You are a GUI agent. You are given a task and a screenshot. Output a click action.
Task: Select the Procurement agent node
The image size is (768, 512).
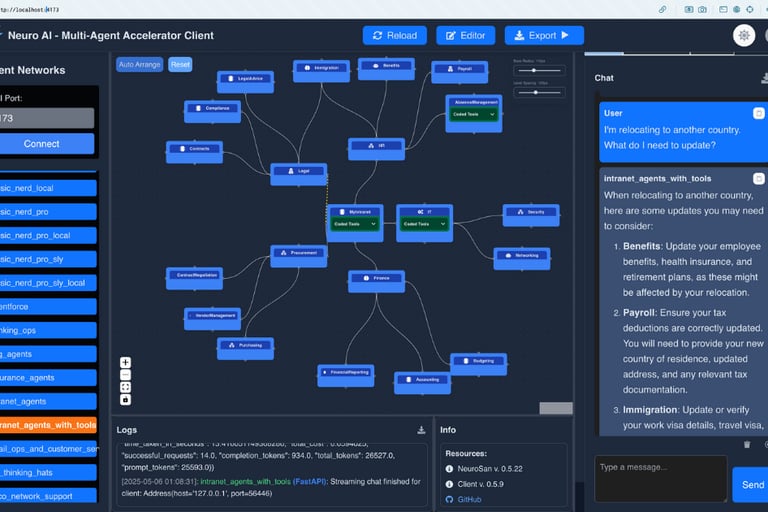[x=299, y=256]
